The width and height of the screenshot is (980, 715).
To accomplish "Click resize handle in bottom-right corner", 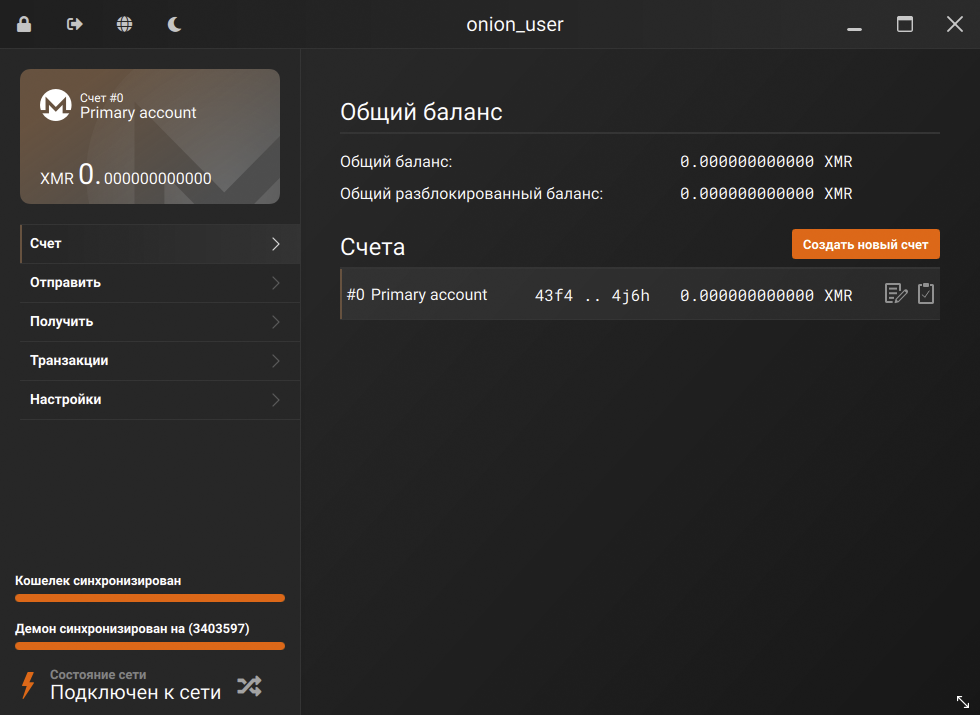I will (963, 702).
